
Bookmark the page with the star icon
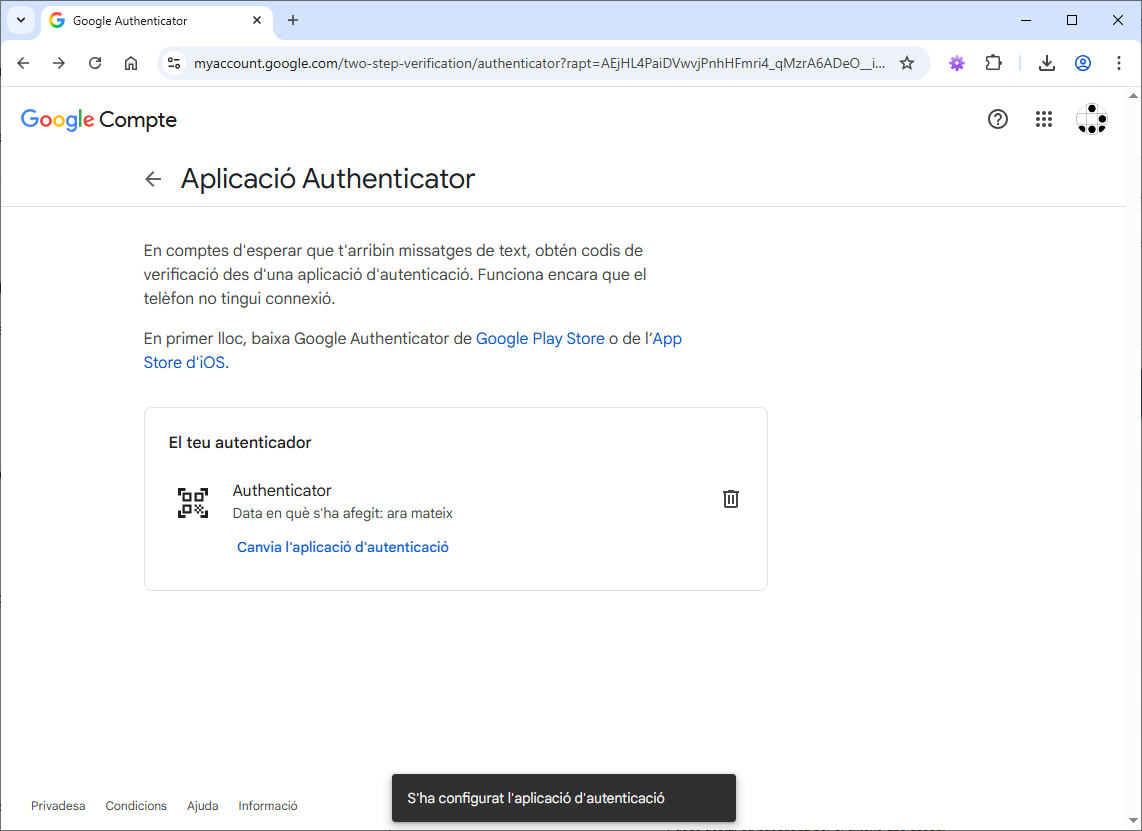point(907,62)
